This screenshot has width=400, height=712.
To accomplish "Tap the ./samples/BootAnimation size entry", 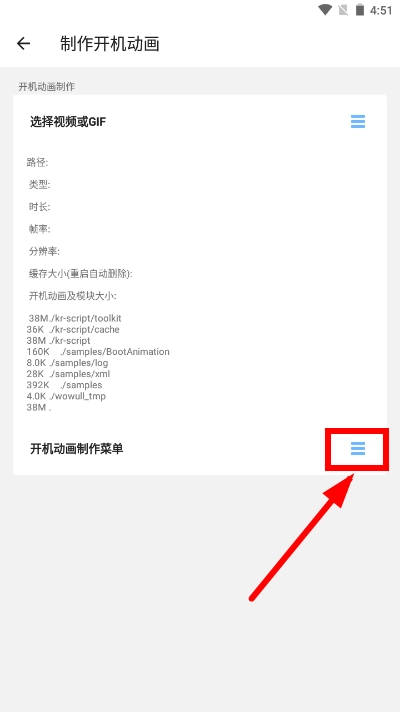I will point(98,351).
